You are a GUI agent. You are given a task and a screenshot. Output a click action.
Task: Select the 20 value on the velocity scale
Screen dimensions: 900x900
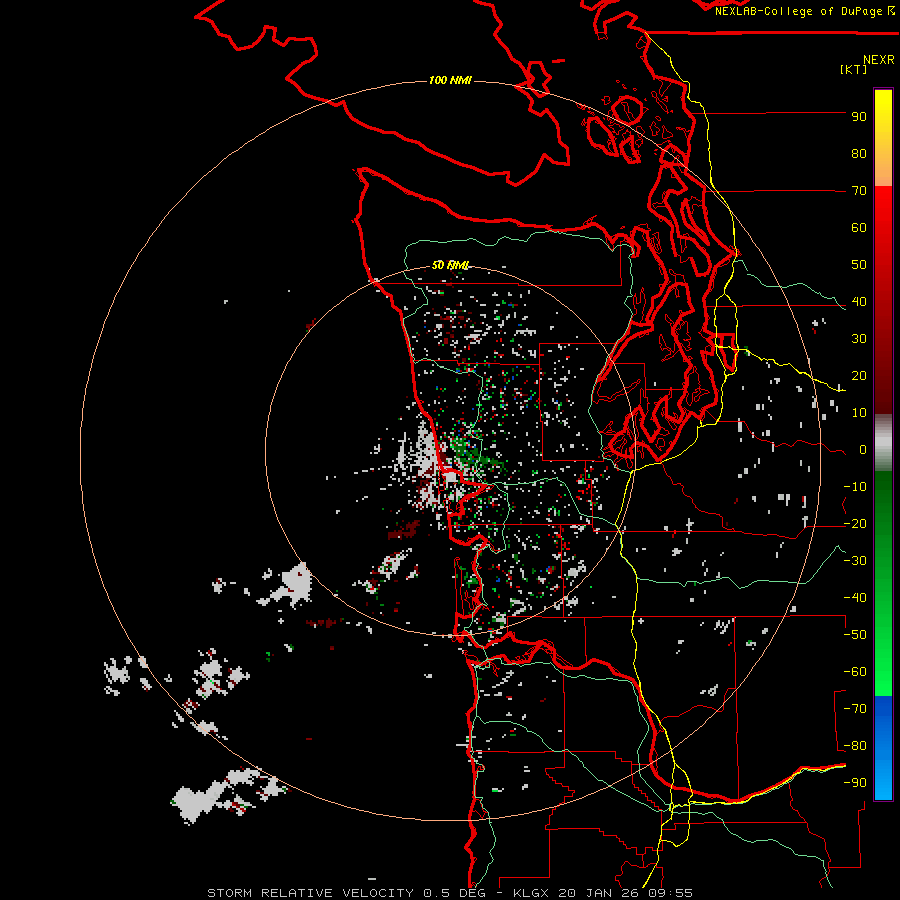pyautogui.click(x=859, y=376)
